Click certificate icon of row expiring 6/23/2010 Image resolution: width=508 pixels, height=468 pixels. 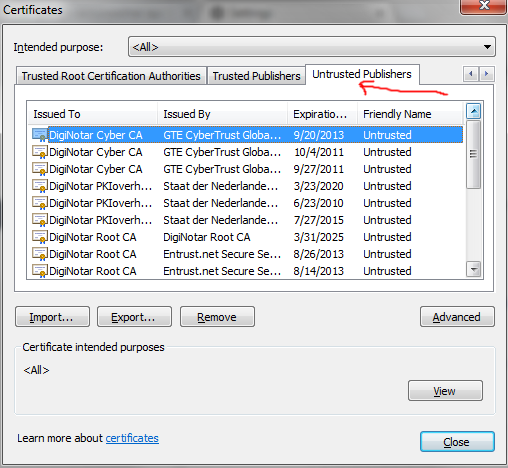[x=40, y=203]
